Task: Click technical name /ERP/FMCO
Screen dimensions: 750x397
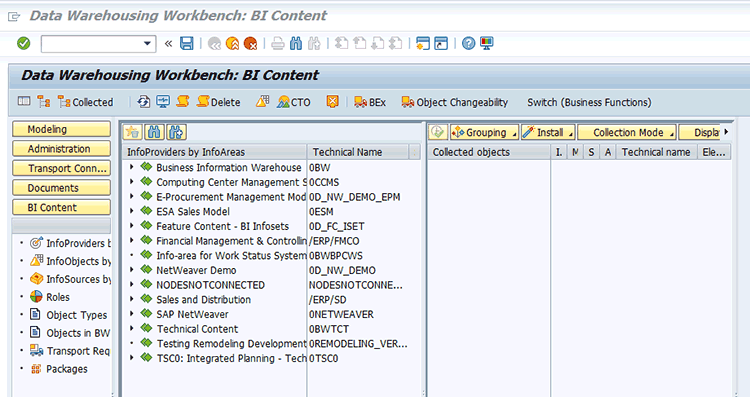Action: pos(334,241)
